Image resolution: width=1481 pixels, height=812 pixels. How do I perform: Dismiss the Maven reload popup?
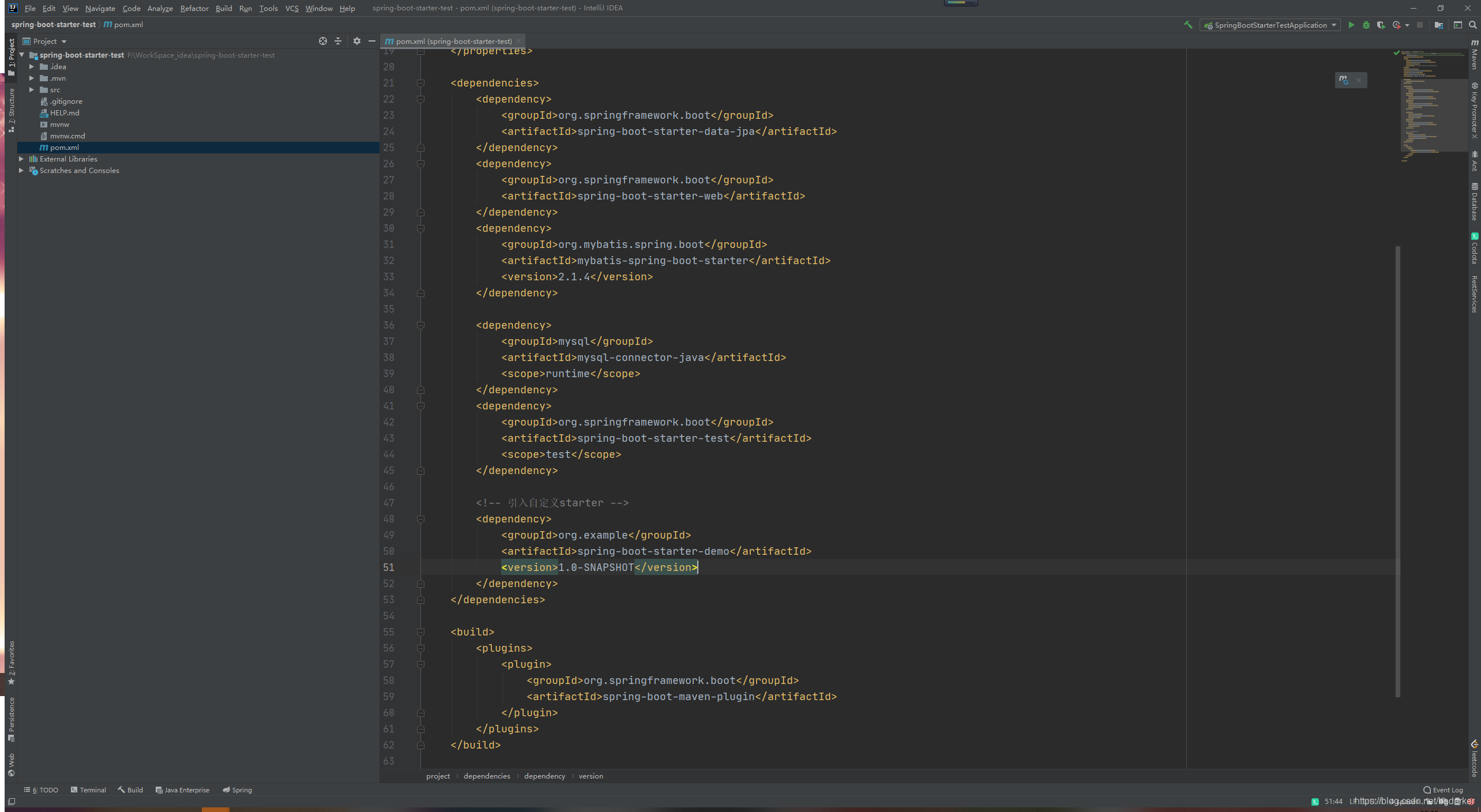[1359, 80]
